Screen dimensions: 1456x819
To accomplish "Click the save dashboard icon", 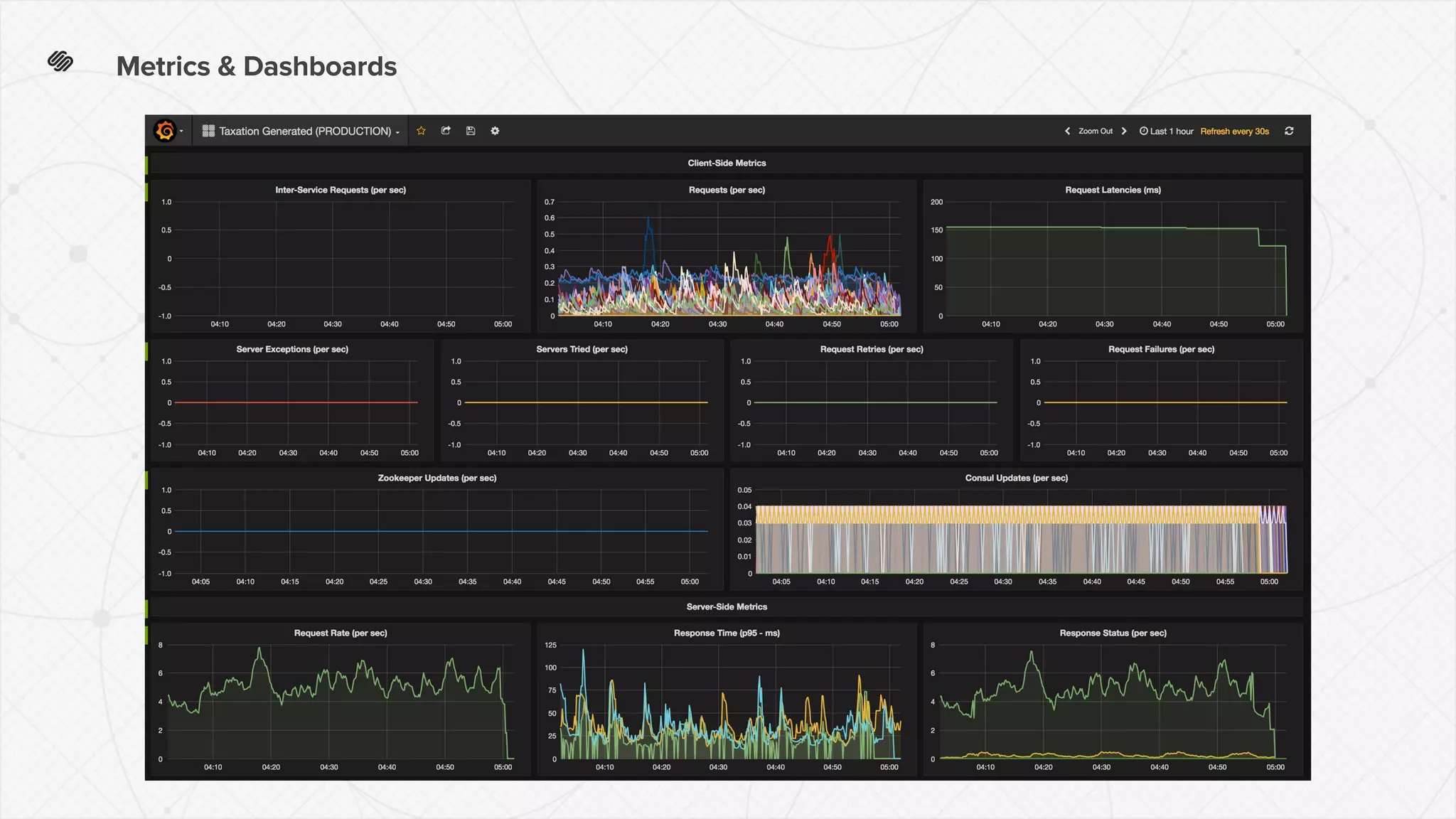I will (471, 131).
